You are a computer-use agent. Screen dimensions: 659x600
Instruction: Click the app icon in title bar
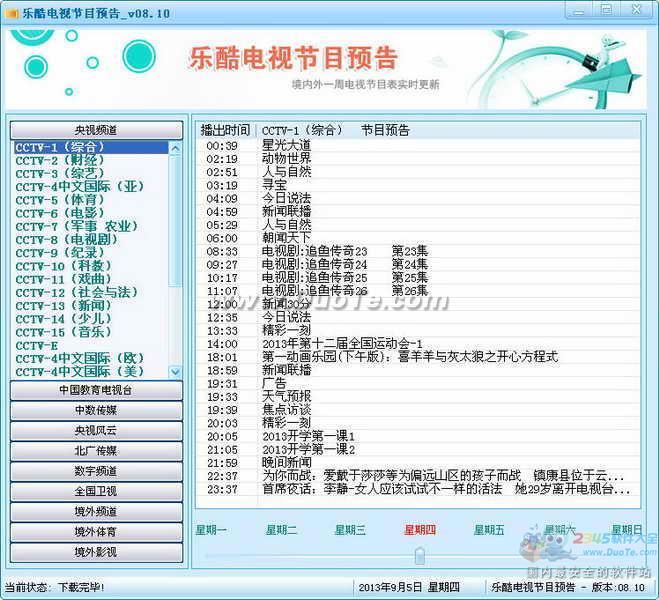[x=11, y=13]
